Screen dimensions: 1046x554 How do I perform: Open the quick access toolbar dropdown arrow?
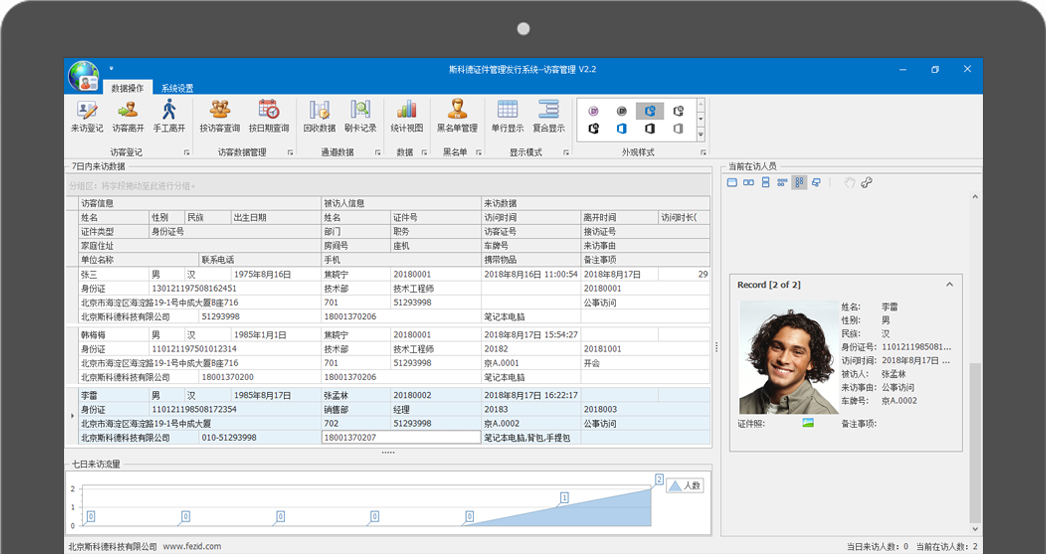pyautogui.click(x=111, y=68)
